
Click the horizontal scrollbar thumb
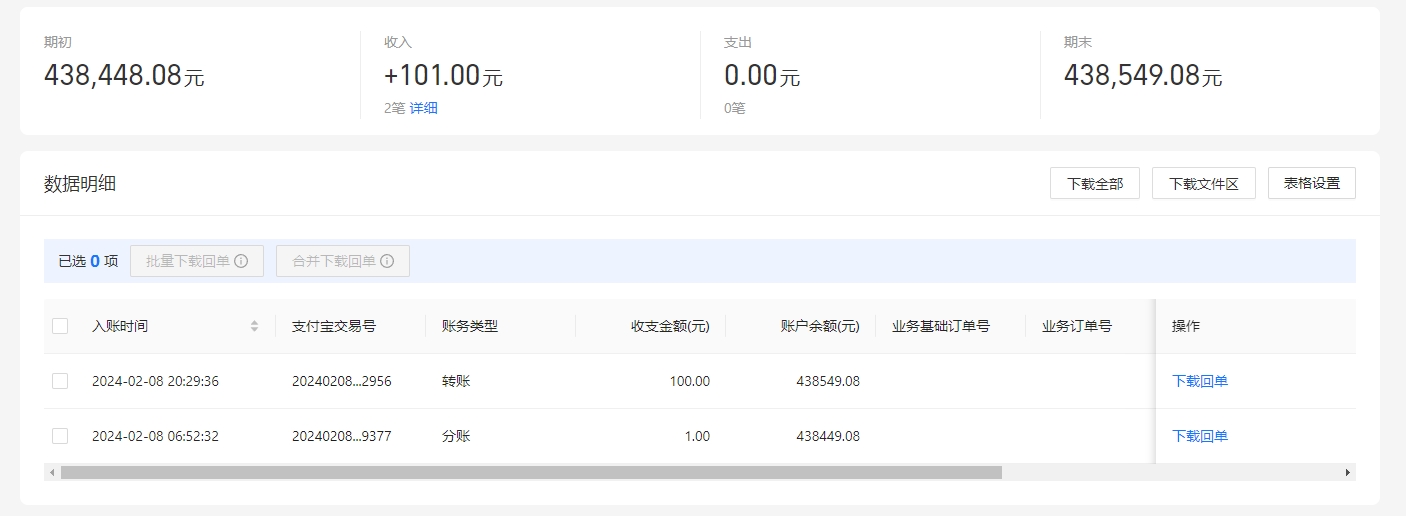point(531,472)
